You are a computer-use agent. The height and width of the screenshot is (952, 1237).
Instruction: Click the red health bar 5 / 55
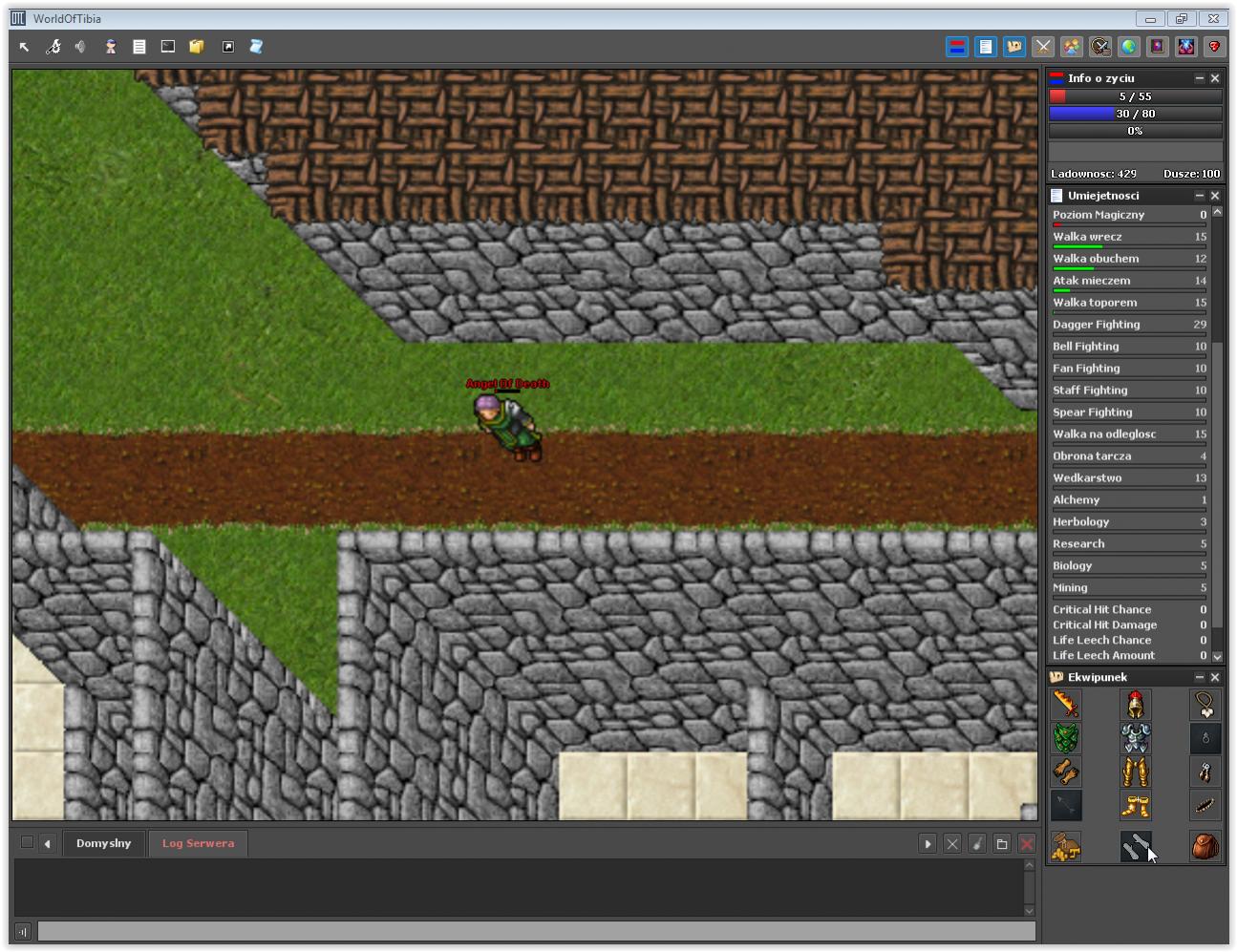click(1136, 96)
